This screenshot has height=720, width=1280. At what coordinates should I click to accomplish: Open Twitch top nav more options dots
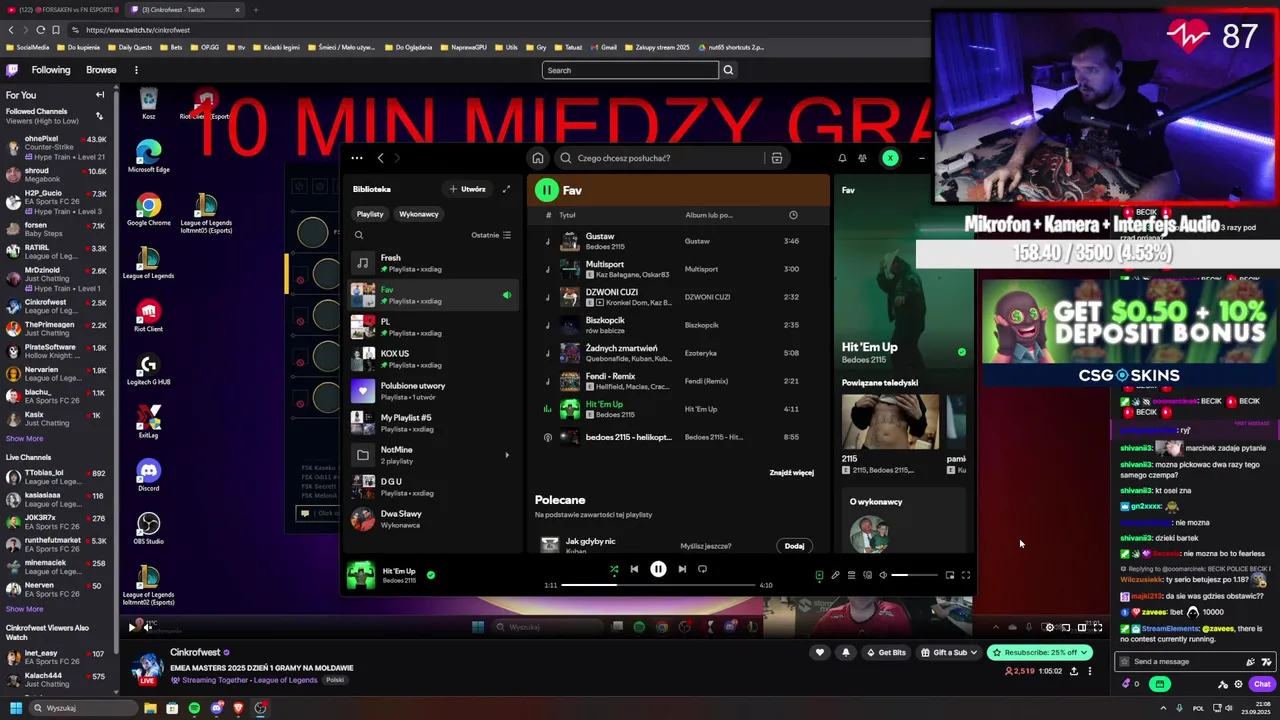click(136, 70)
